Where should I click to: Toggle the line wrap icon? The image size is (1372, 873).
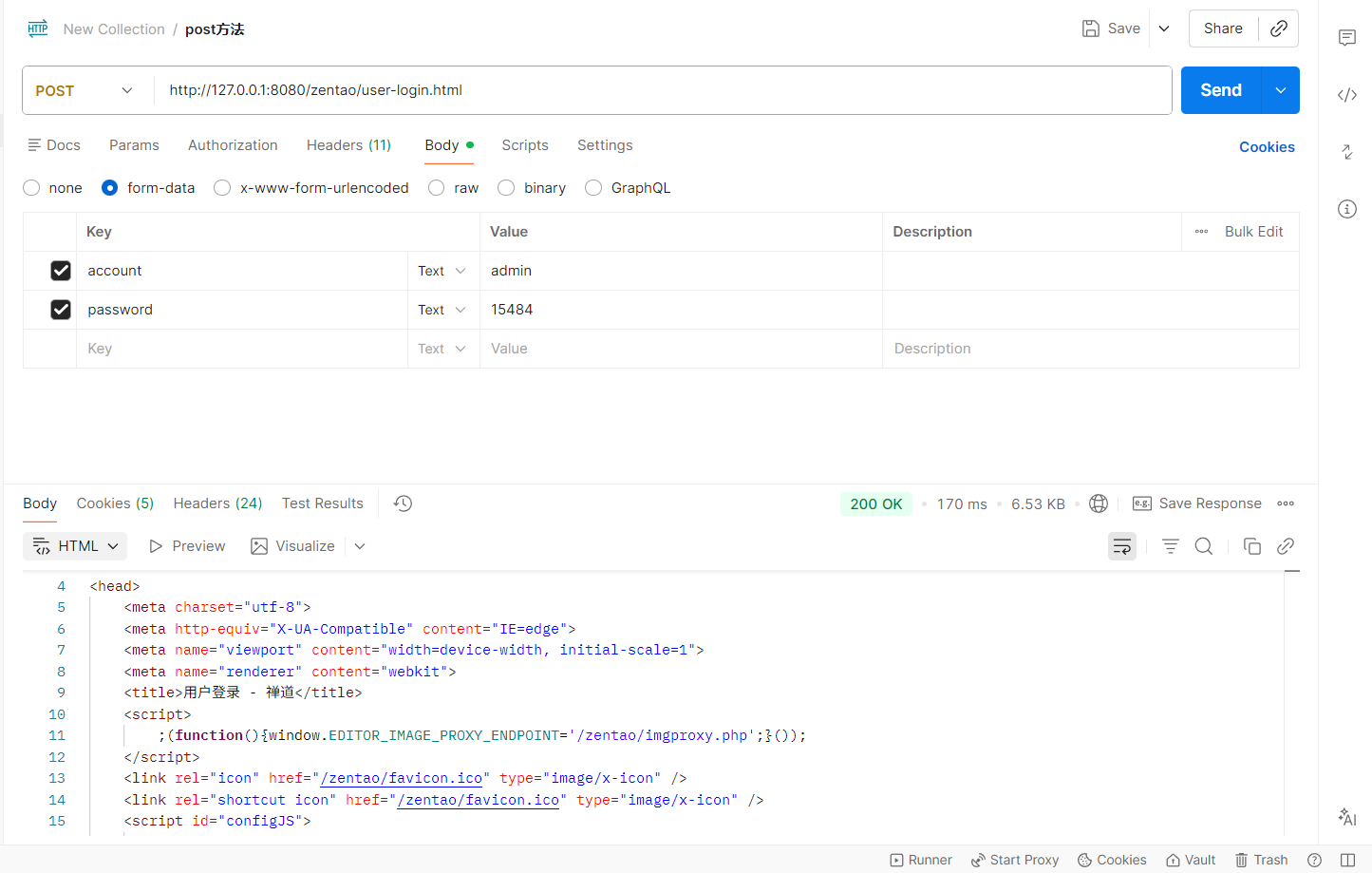[1122, 546]
